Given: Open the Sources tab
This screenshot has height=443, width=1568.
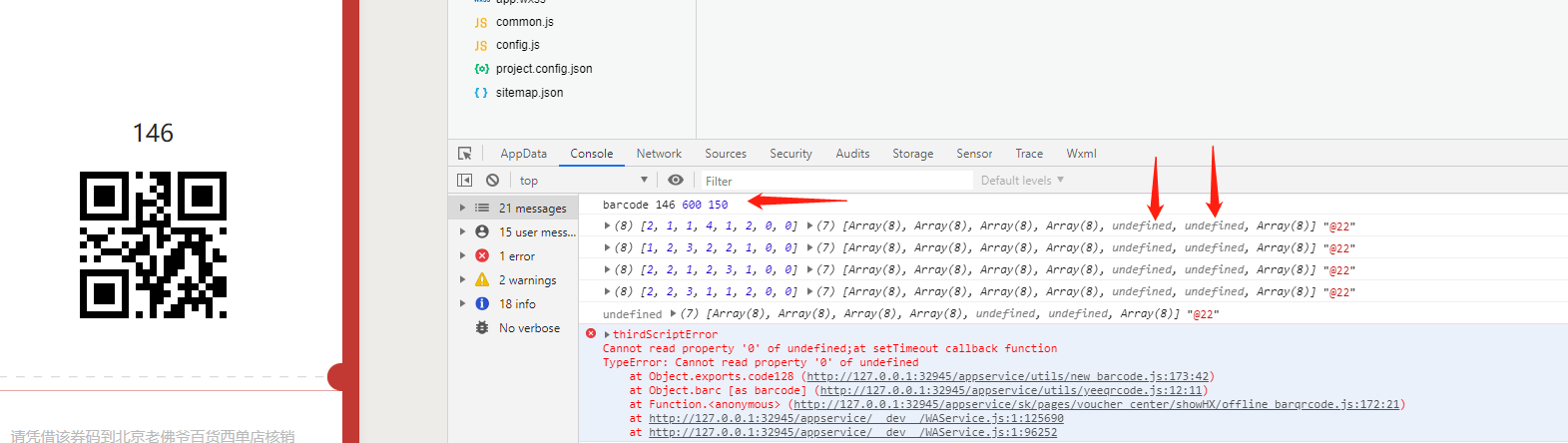Looking at the screenshot, I should [x=726, y=154].
